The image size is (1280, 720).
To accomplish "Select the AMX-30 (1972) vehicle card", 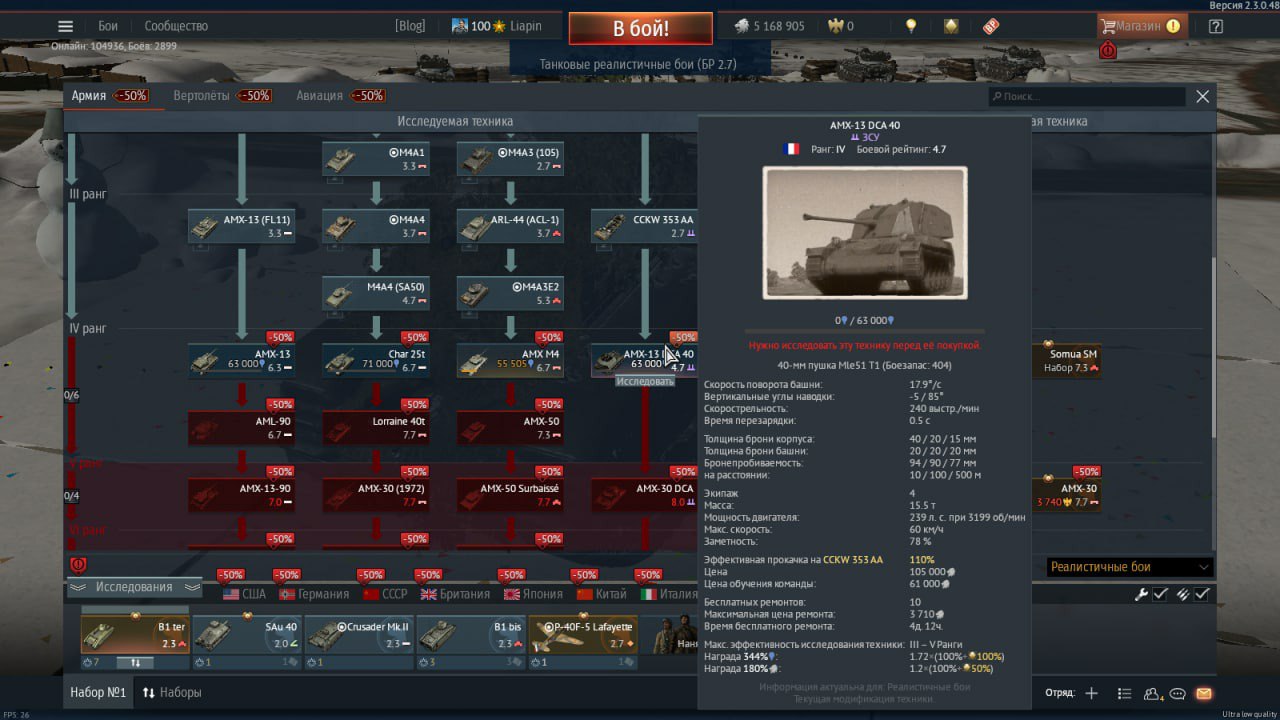I will [376, 495].
